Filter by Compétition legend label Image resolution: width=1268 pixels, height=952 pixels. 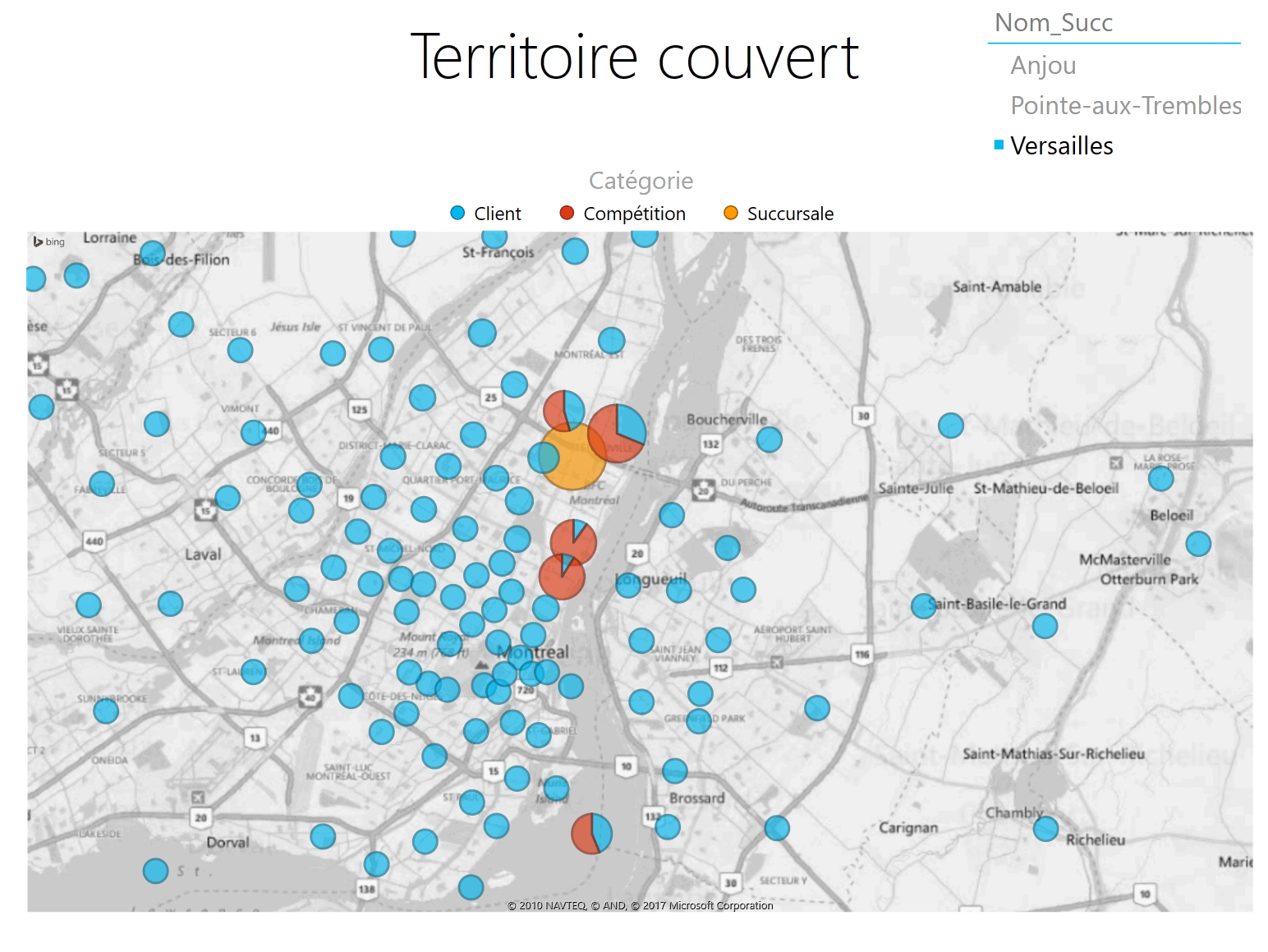coord(634,214)
